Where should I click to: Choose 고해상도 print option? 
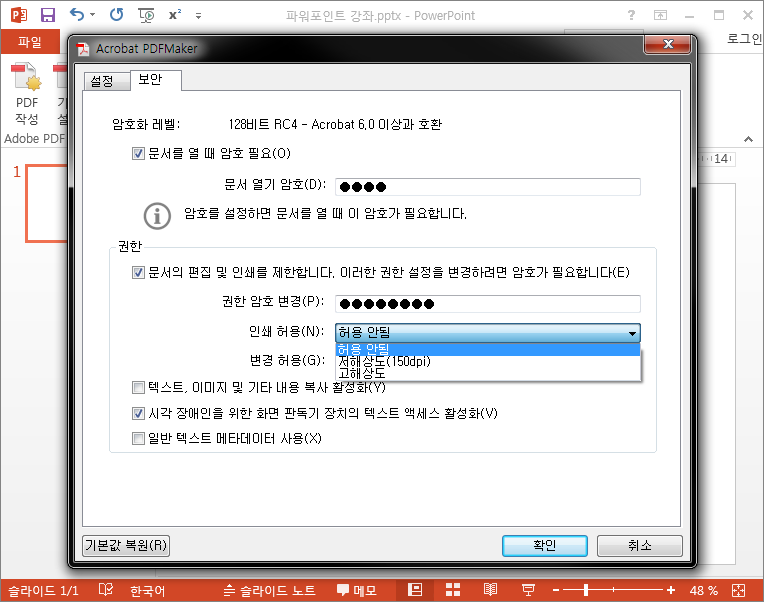pos(488,373)
